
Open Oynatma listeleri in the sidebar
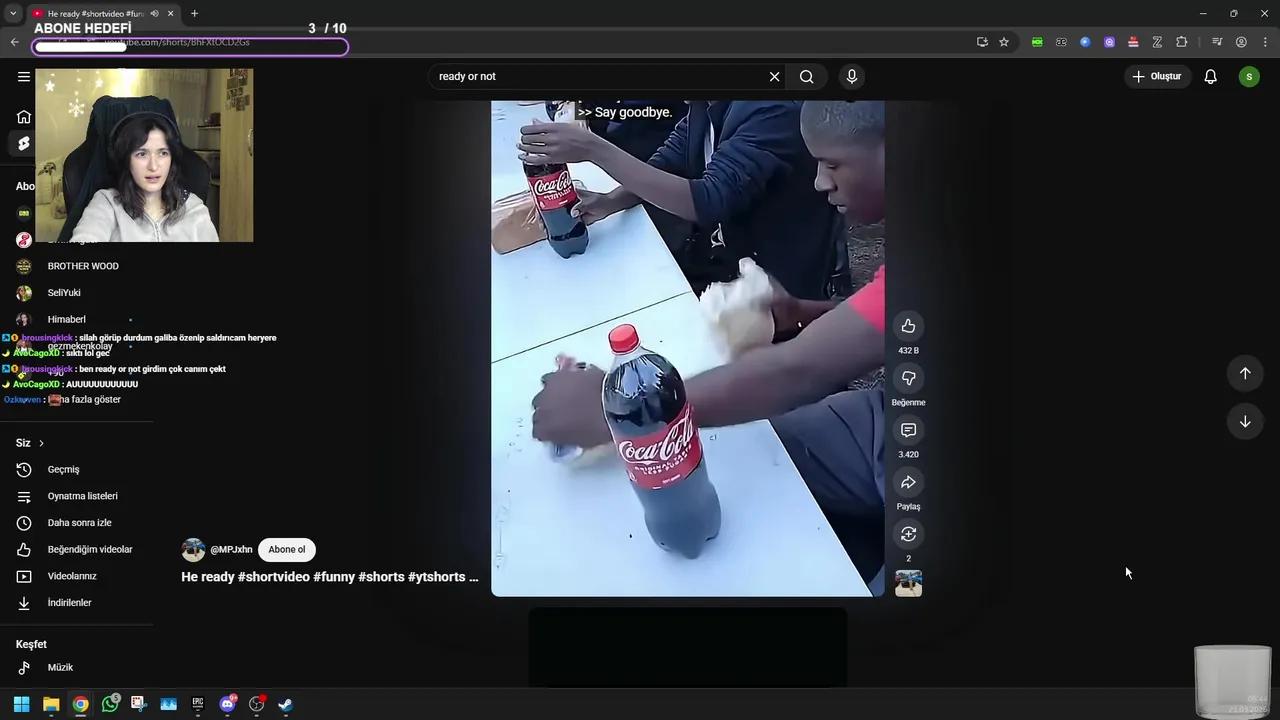pos(76,496)
